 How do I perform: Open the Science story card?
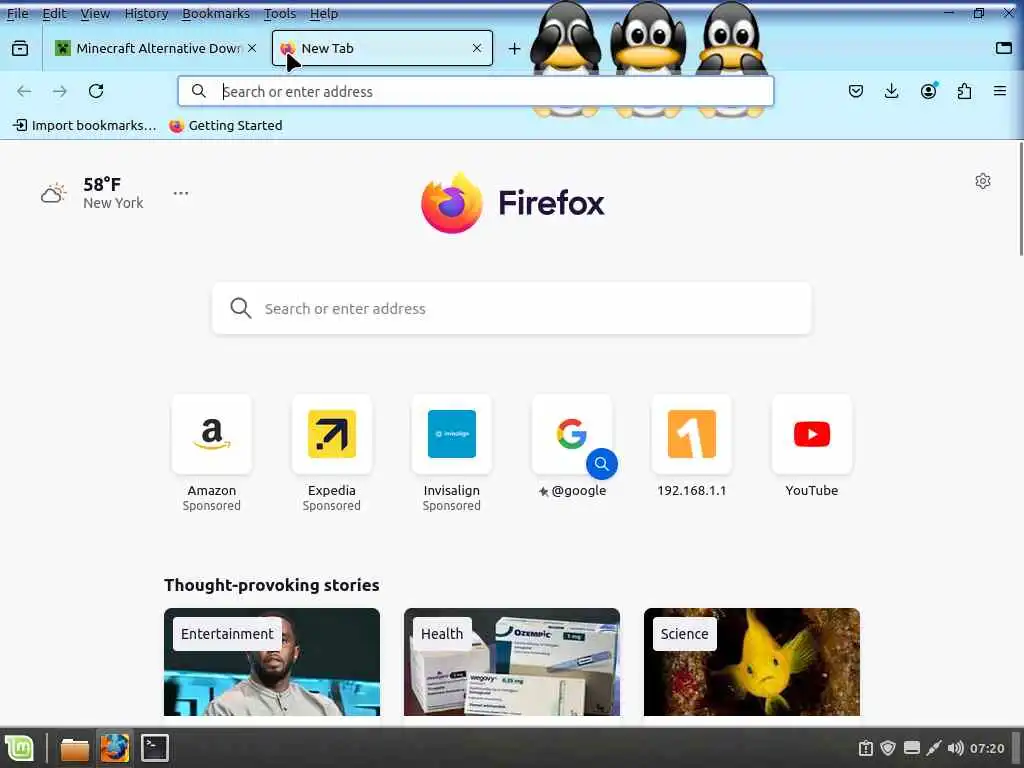coord(752,662)
